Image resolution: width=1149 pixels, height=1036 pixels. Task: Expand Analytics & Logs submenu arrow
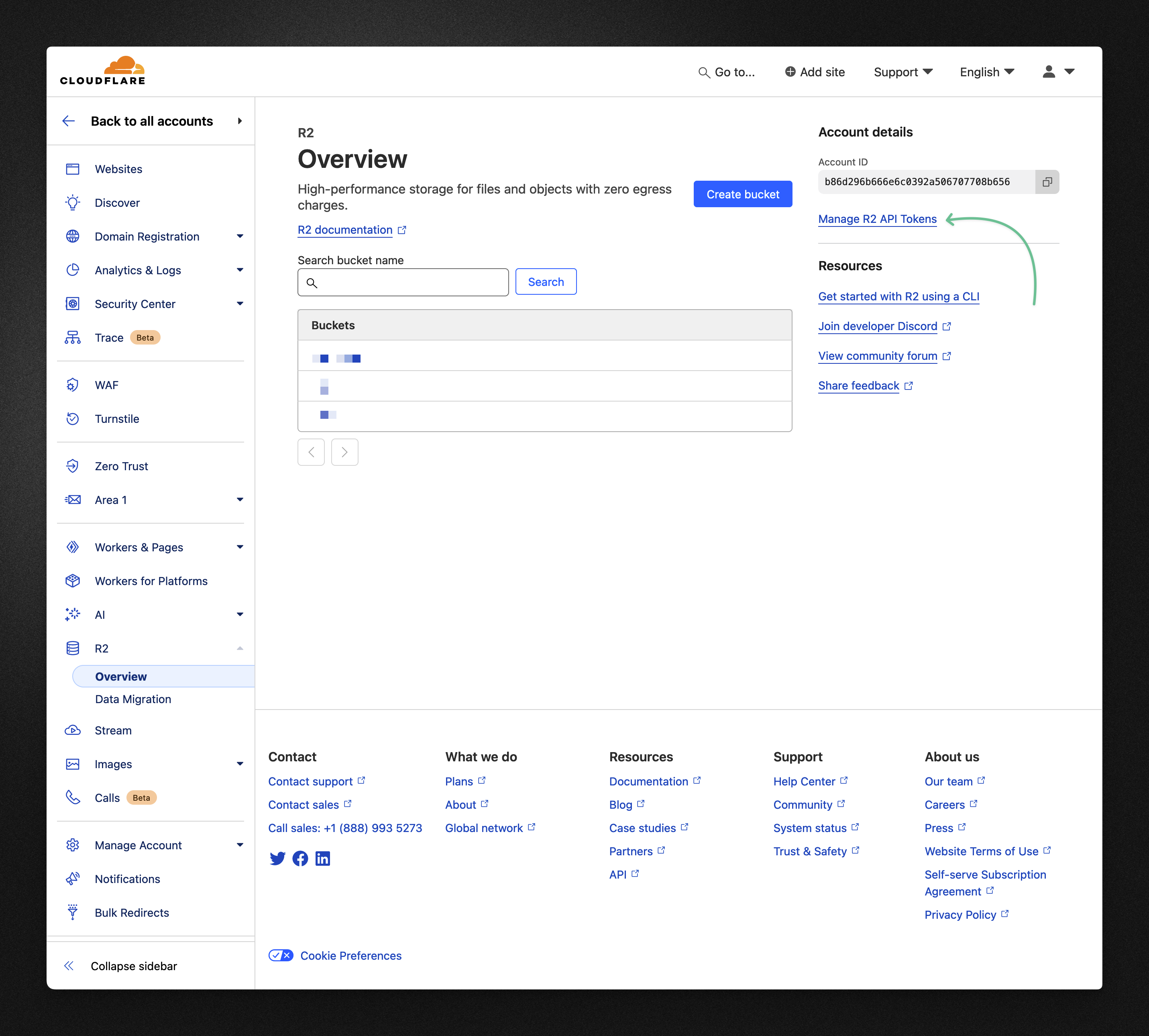tap(240, 270)
